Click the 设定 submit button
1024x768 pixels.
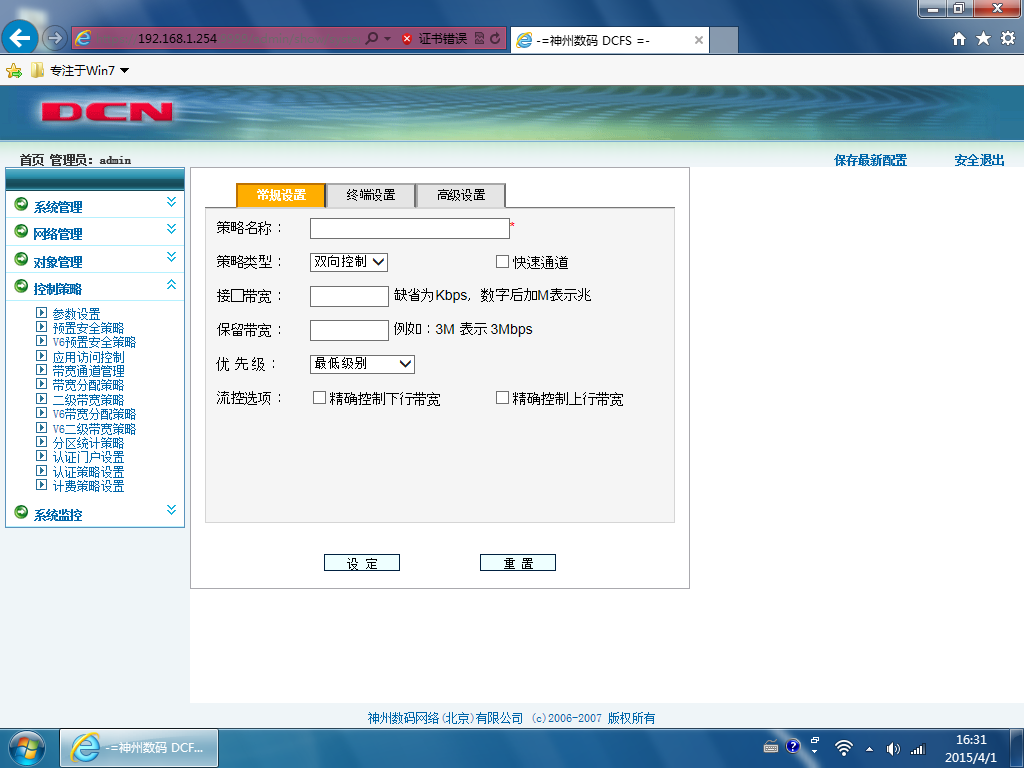(x=362, y=563)
